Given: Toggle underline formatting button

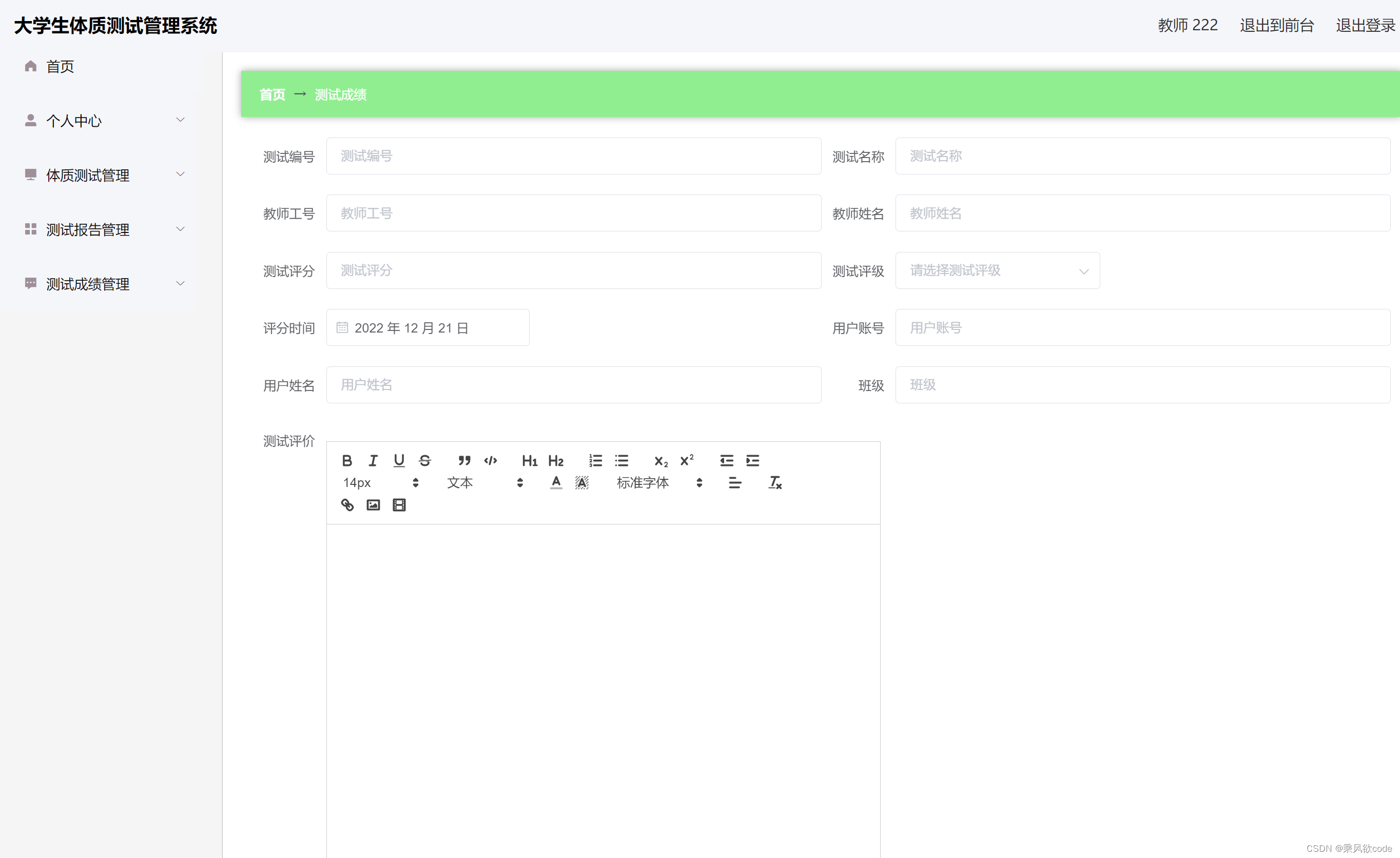Looking at the screenshot, I should click(399, 460).
